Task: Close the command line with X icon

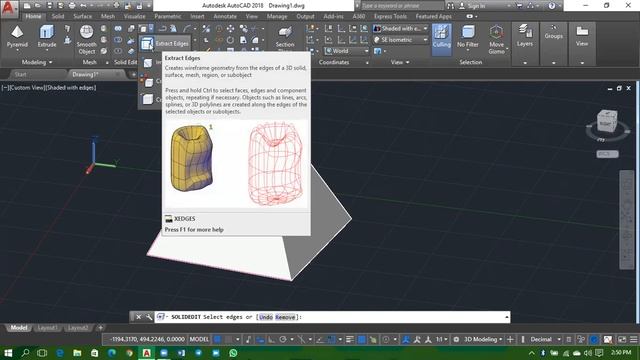Action: click(139, 317)
